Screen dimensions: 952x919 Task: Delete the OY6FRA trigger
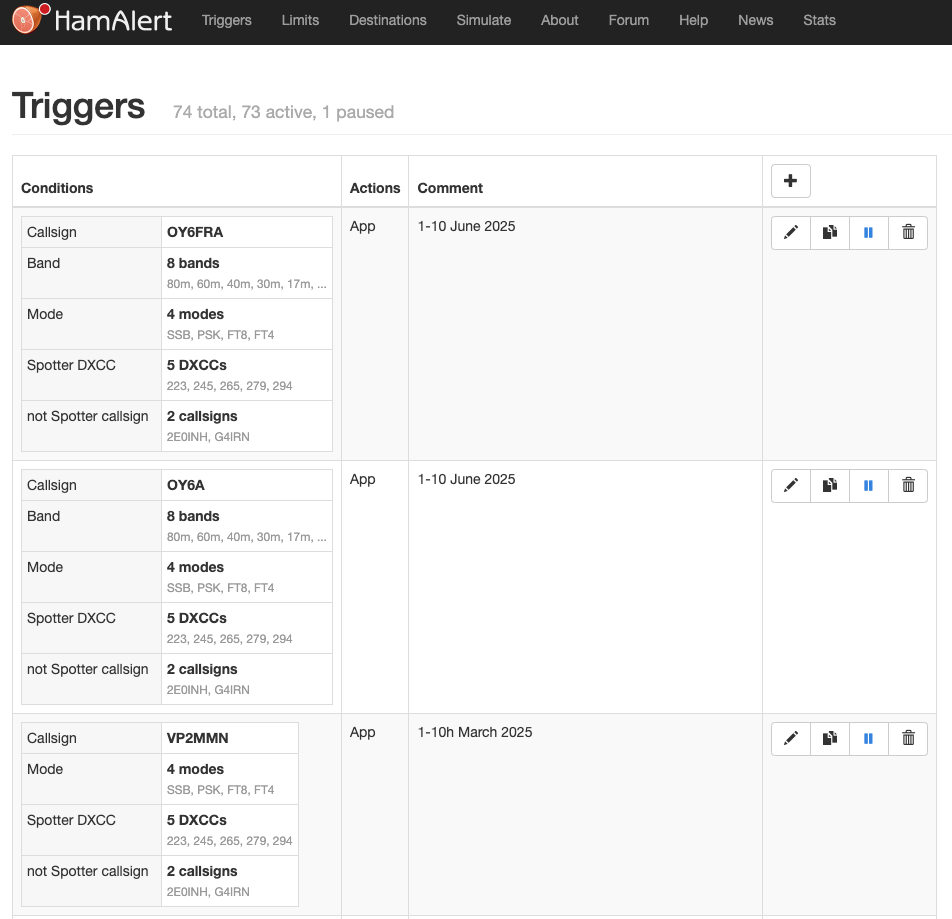pyautogui.click(x=908, y=232)
